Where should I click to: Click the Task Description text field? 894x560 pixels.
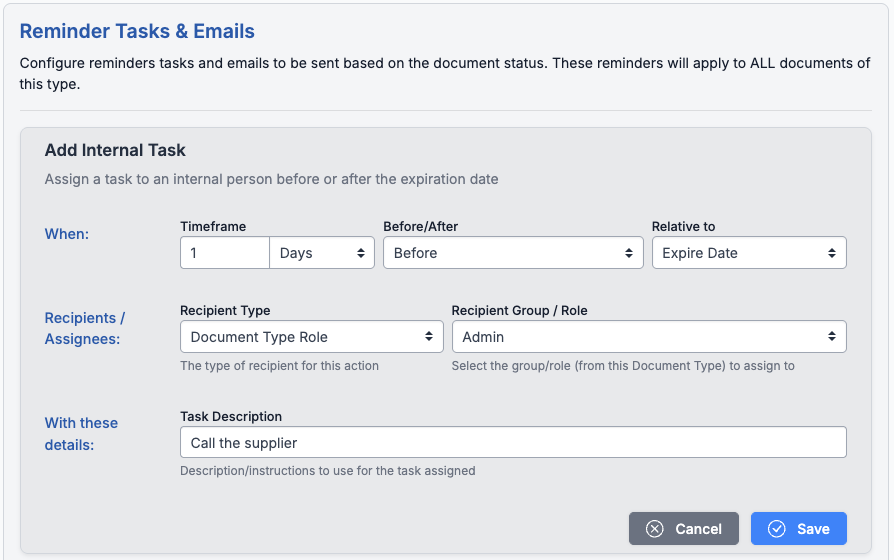pos(513,443)
